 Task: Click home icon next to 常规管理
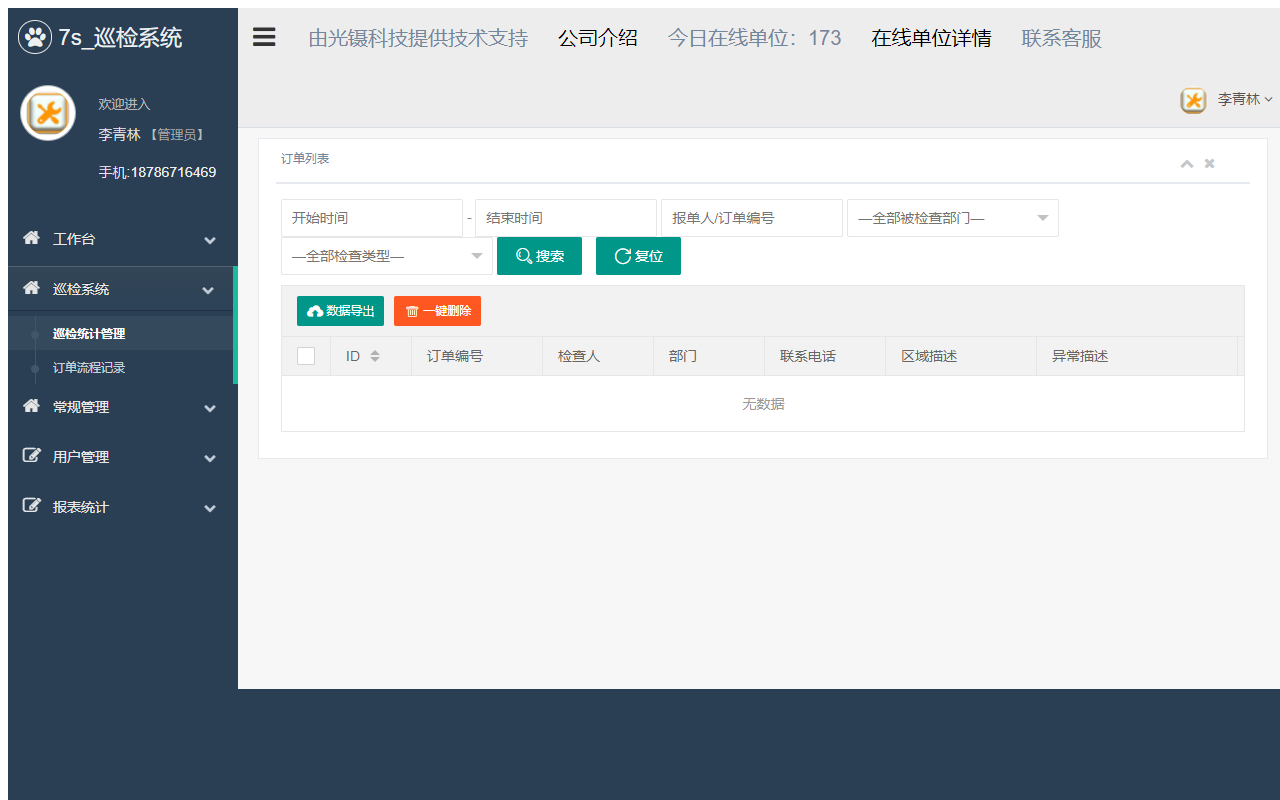(x=32, y=406)
